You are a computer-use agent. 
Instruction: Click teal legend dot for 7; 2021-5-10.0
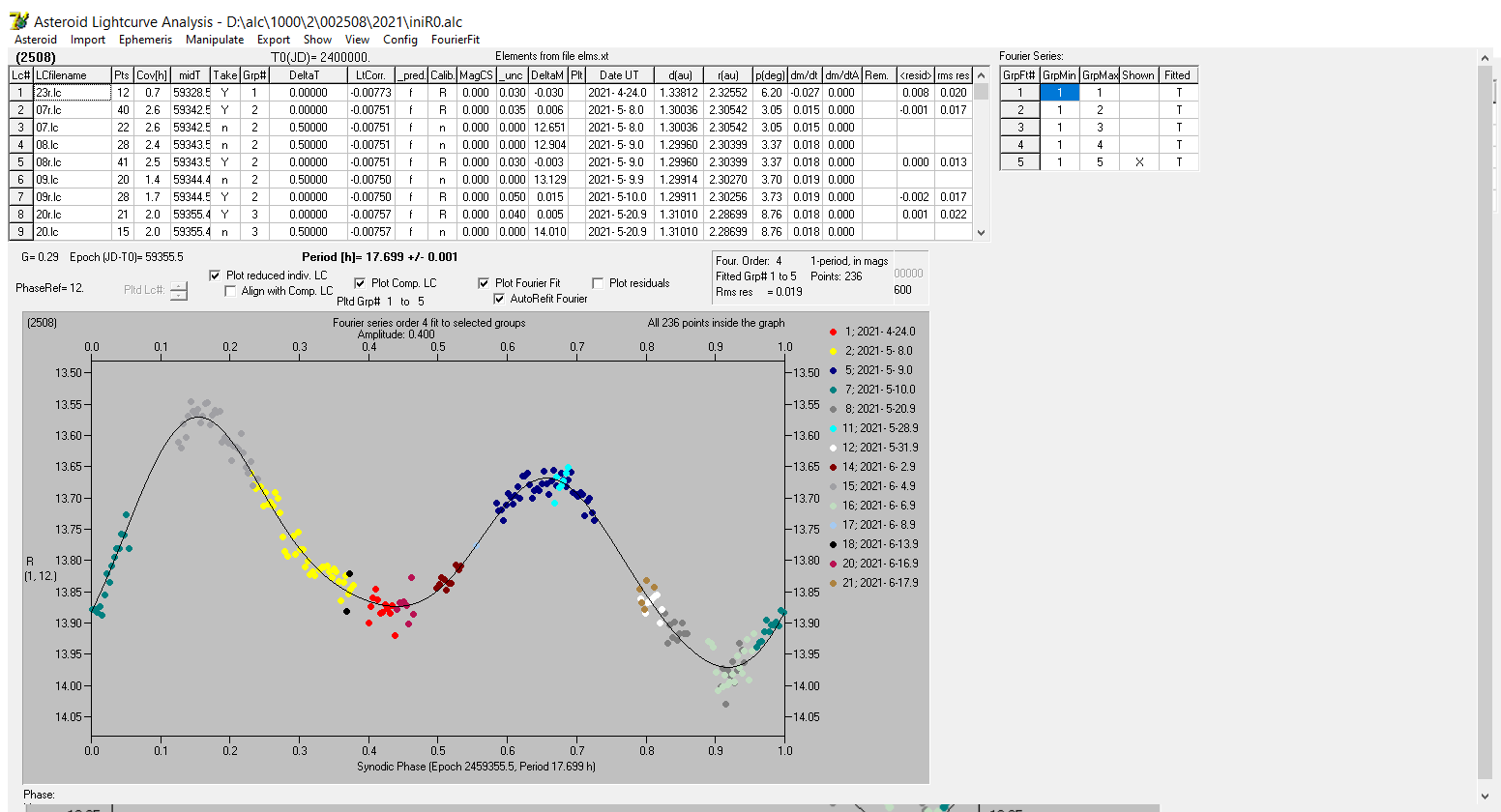833,390
